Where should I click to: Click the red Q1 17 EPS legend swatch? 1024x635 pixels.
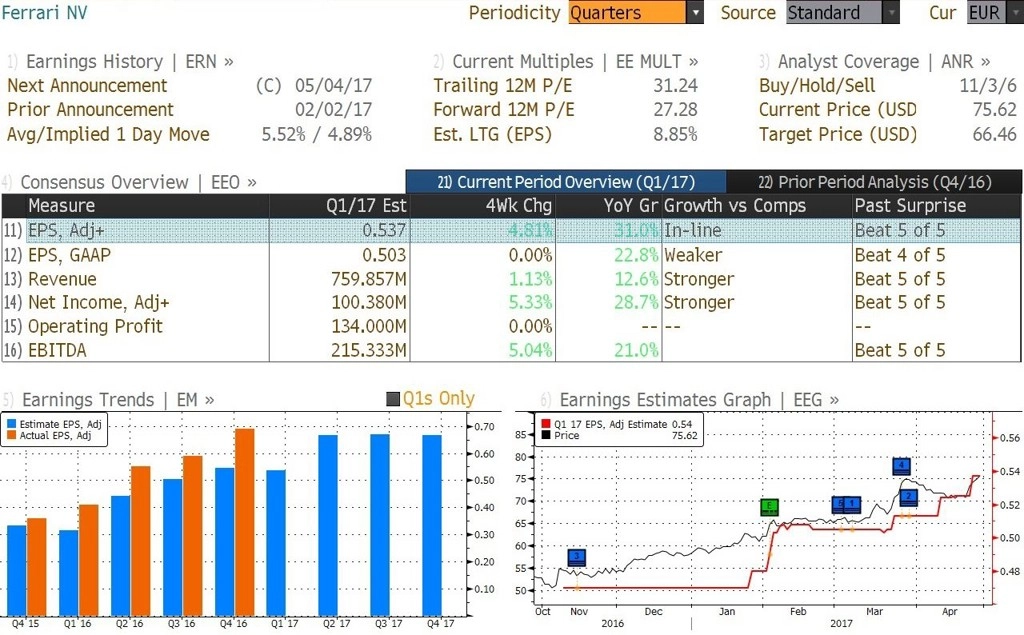pos(546,424)
